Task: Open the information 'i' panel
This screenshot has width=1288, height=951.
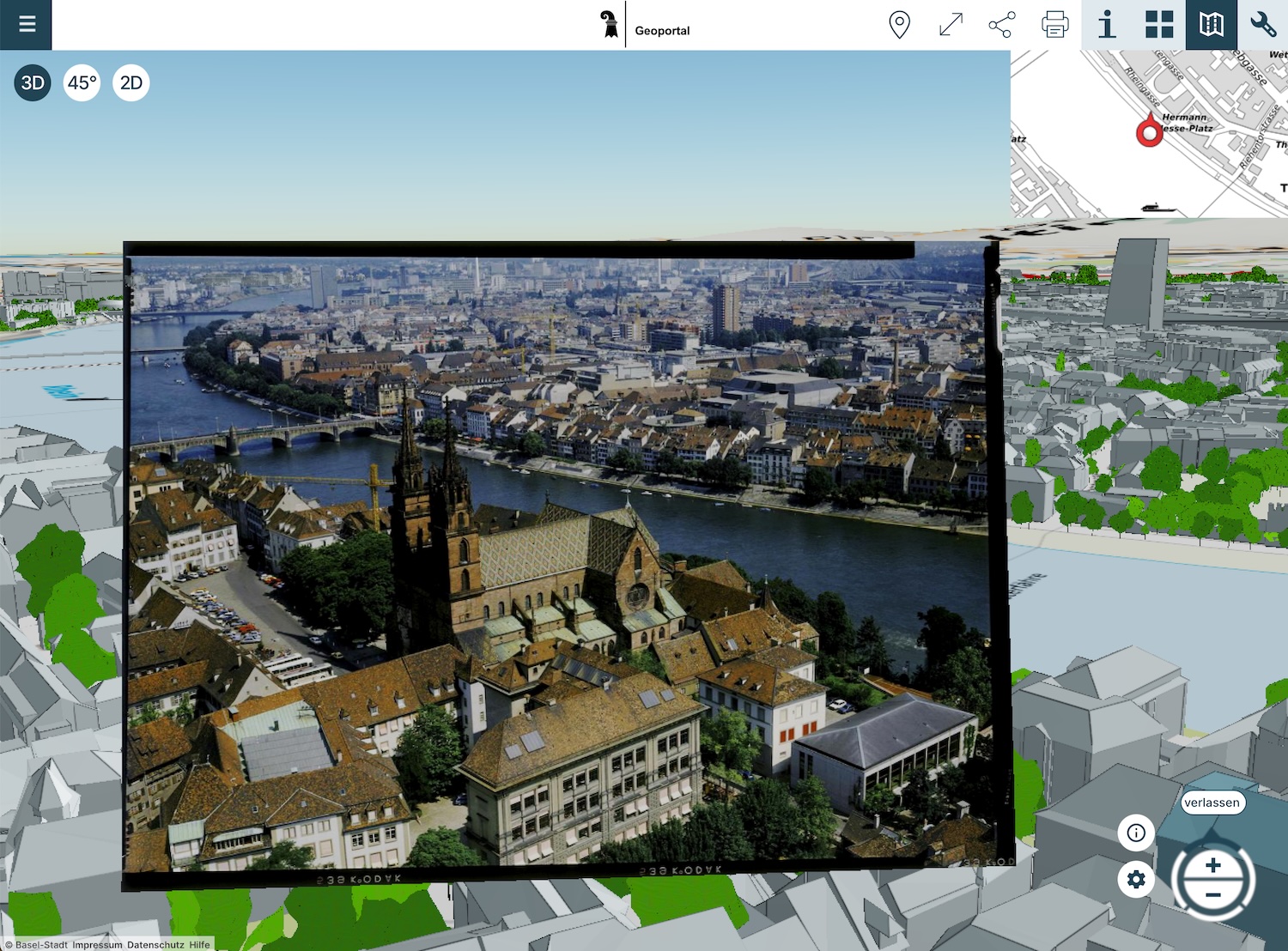Action: point(1107,25)
